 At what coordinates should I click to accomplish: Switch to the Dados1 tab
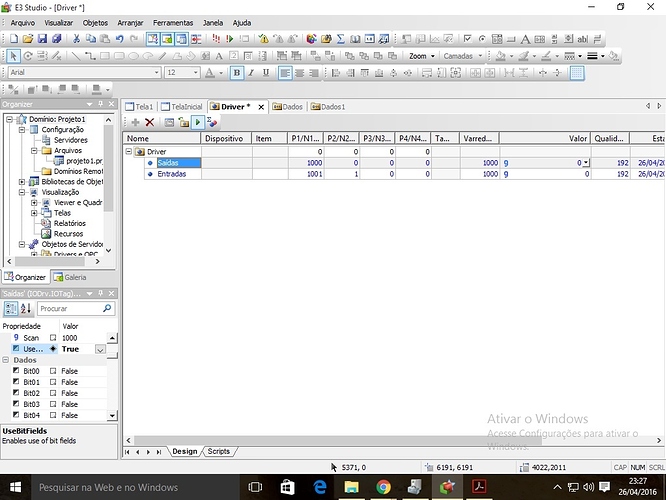click(x=328, y=107)
